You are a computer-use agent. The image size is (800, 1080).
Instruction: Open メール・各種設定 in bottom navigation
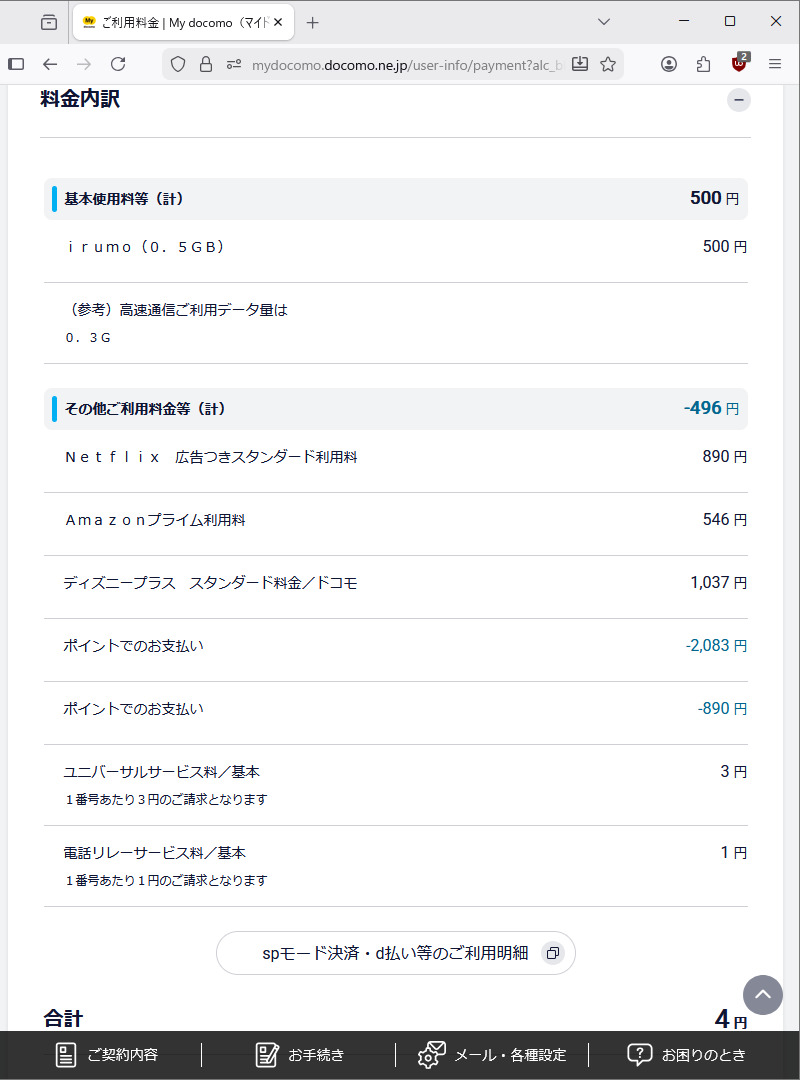492,1054
